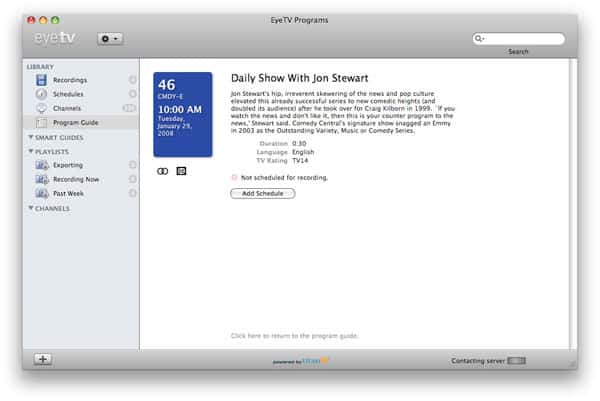Click the Exporting playlist icon
The width and height of the screenshot is (600, 401).
pos(42,165)
